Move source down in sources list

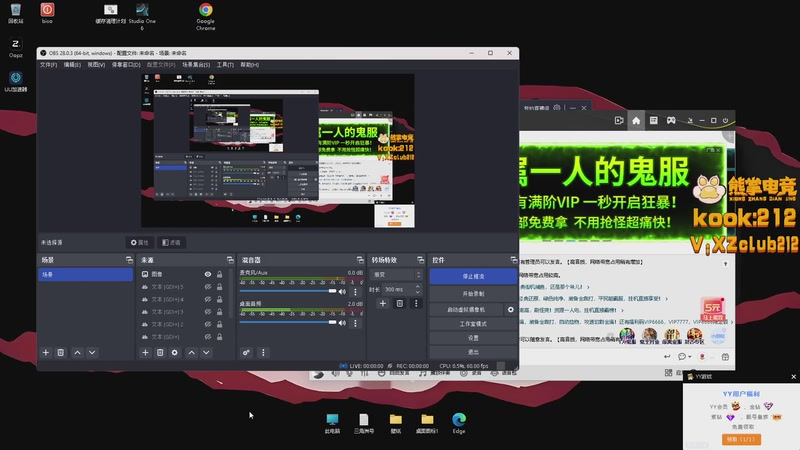click(x=206, y=353)
